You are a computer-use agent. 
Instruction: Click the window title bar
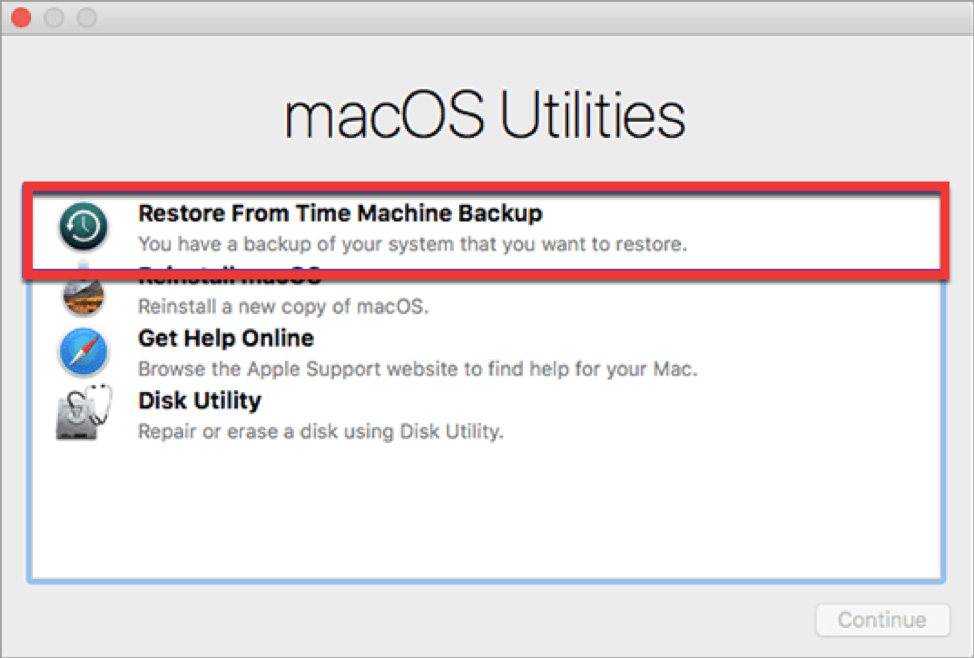500,18
